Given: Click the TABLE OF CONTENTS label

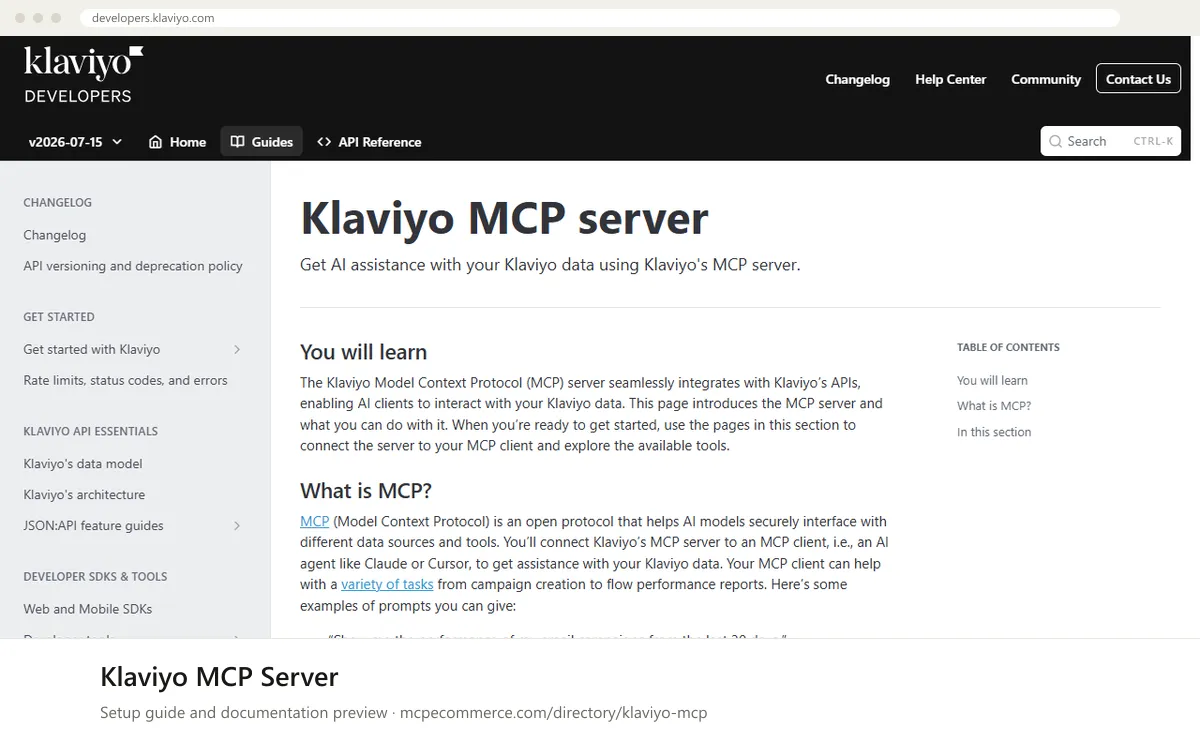Looking at the screenshot, I should [x=1008, y=347].
